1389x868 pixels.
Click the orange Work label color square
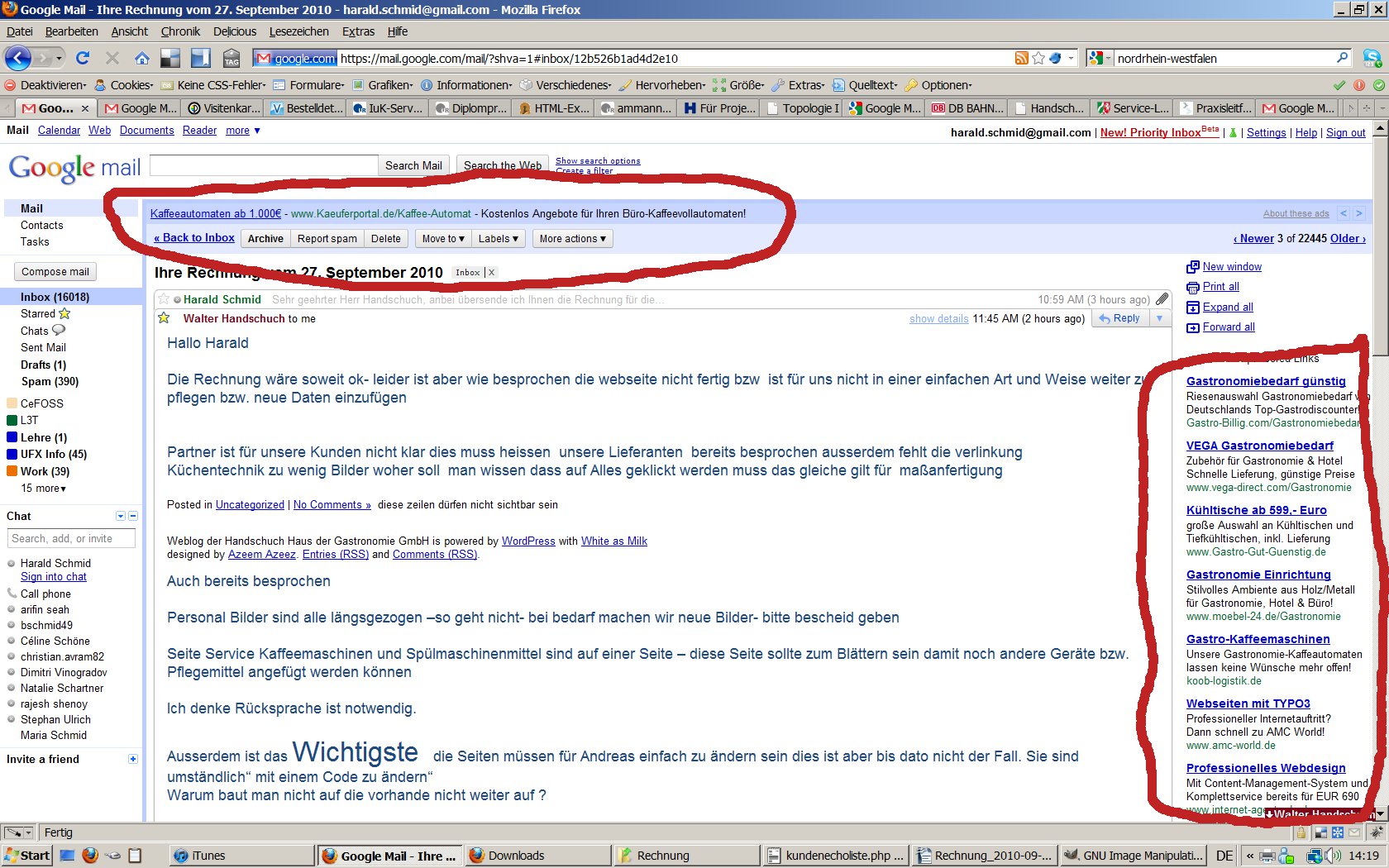point(12,471)
